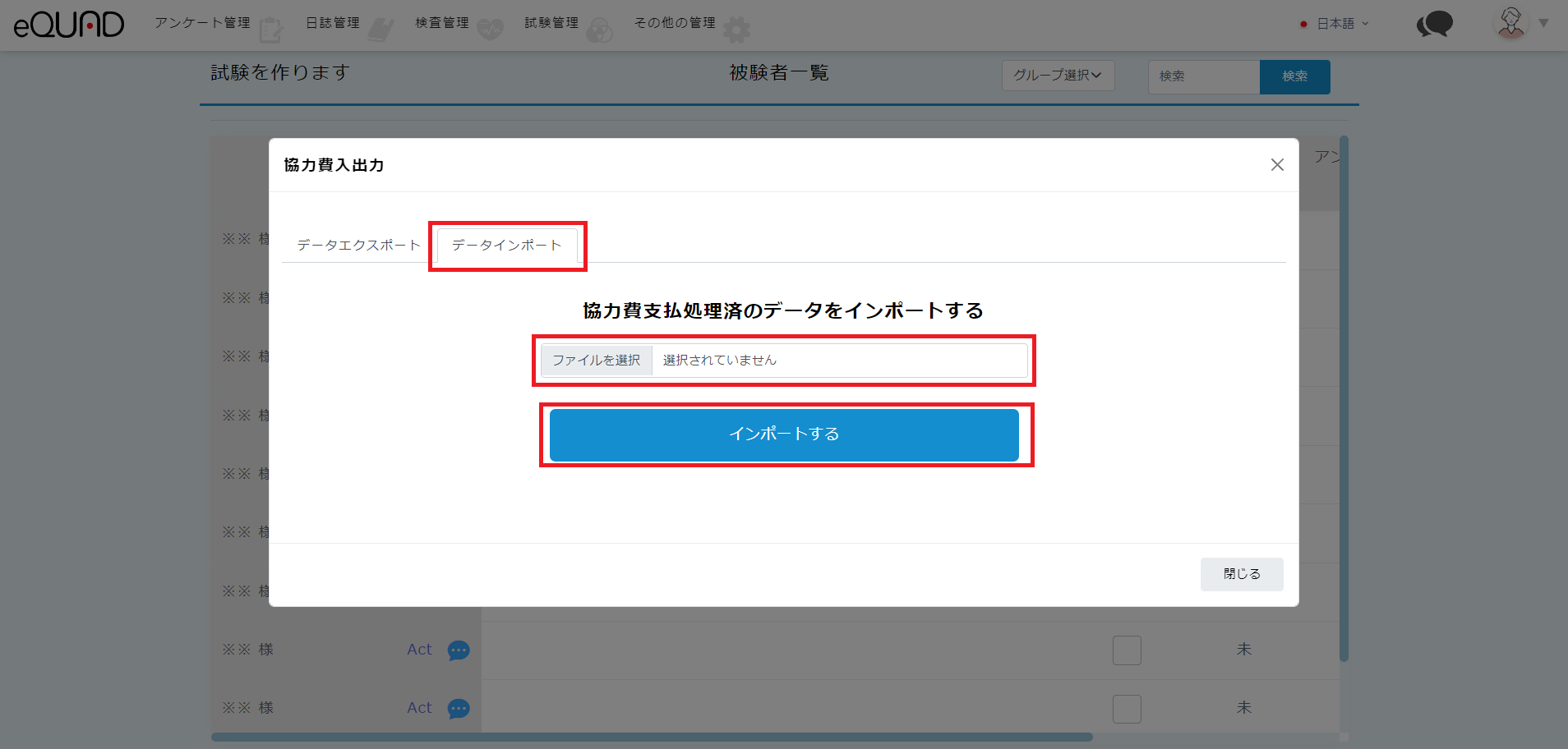Image resolution: width=1568 pixels, height=749 pixels.
Task: Open message bubble in last row
Action: (x=459, y=709)
